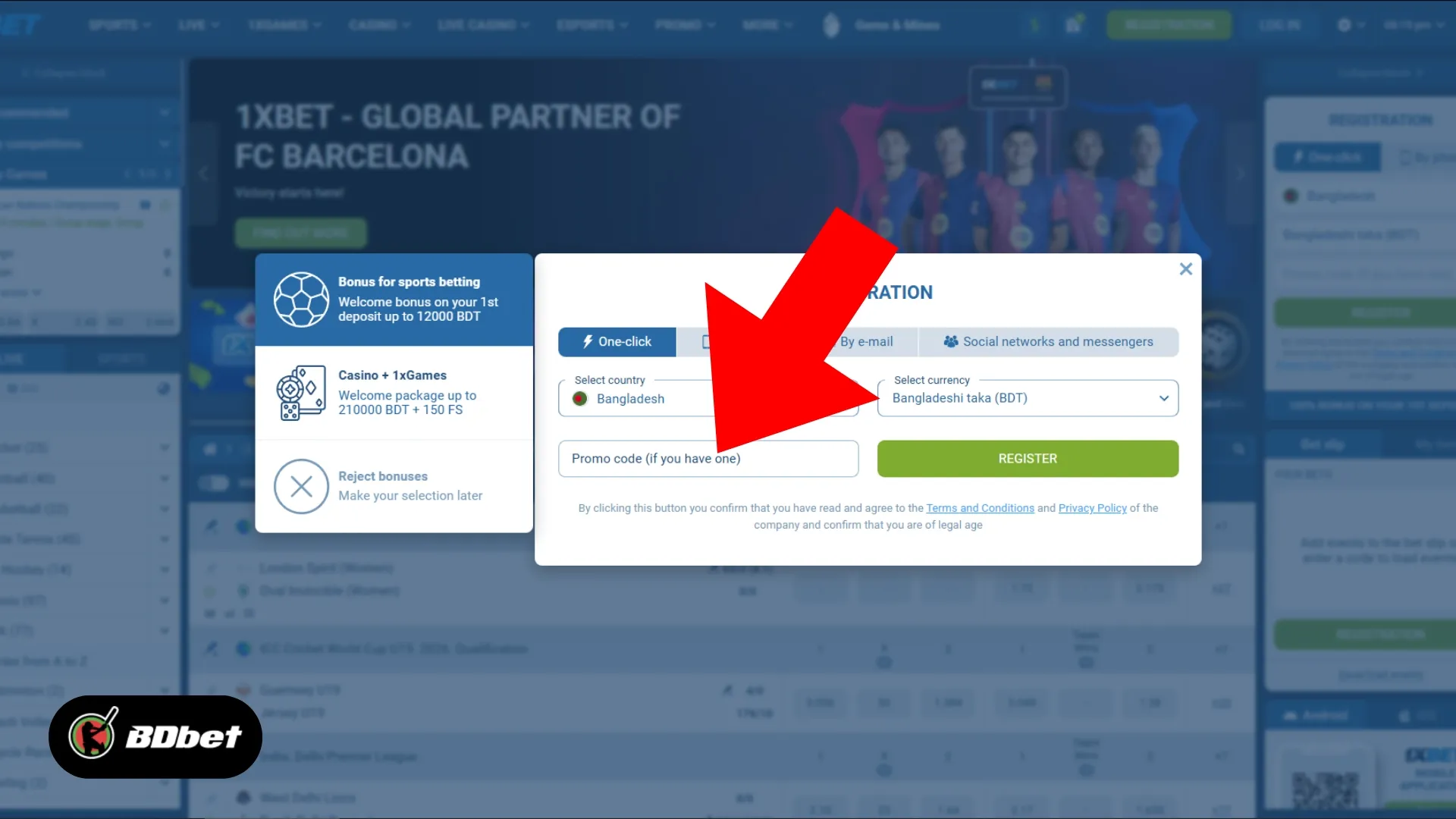This screenshot has height=819, width=1456.
Task: Click the Bangladesh flag icon in country field
Action: pos(580,399)
